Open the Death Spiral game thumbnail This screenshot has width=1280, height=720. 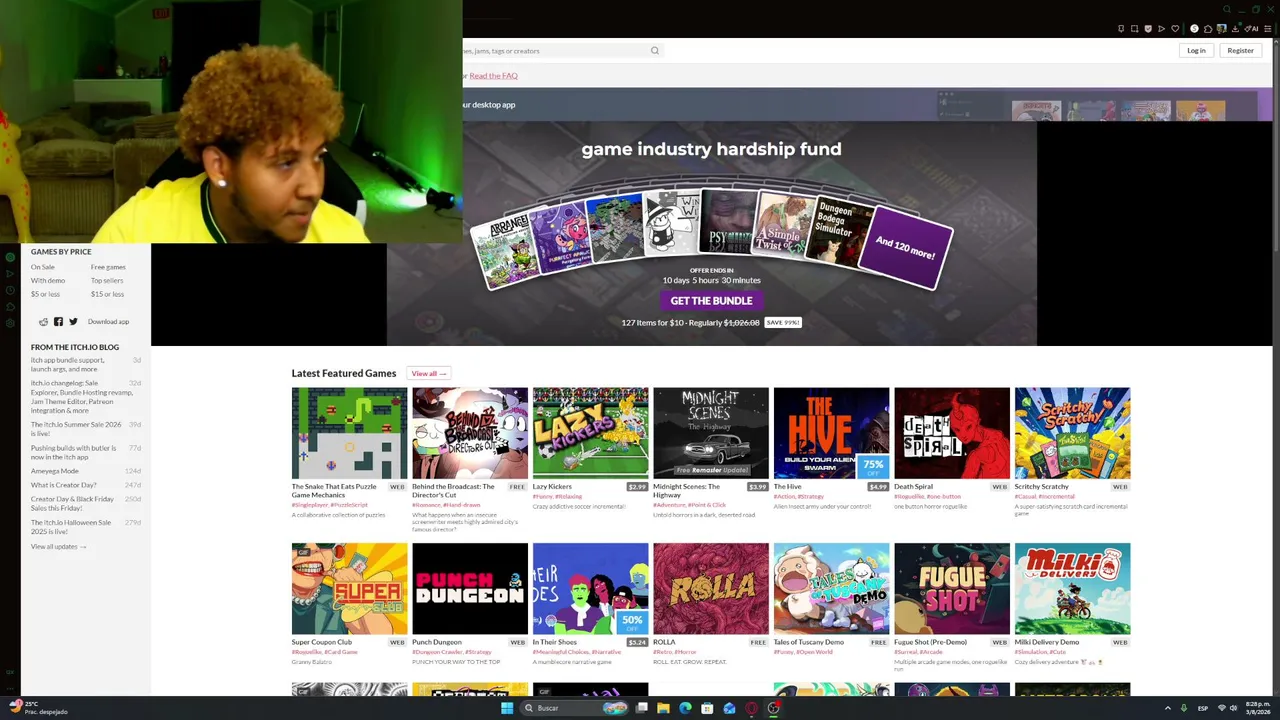point(952,433)
